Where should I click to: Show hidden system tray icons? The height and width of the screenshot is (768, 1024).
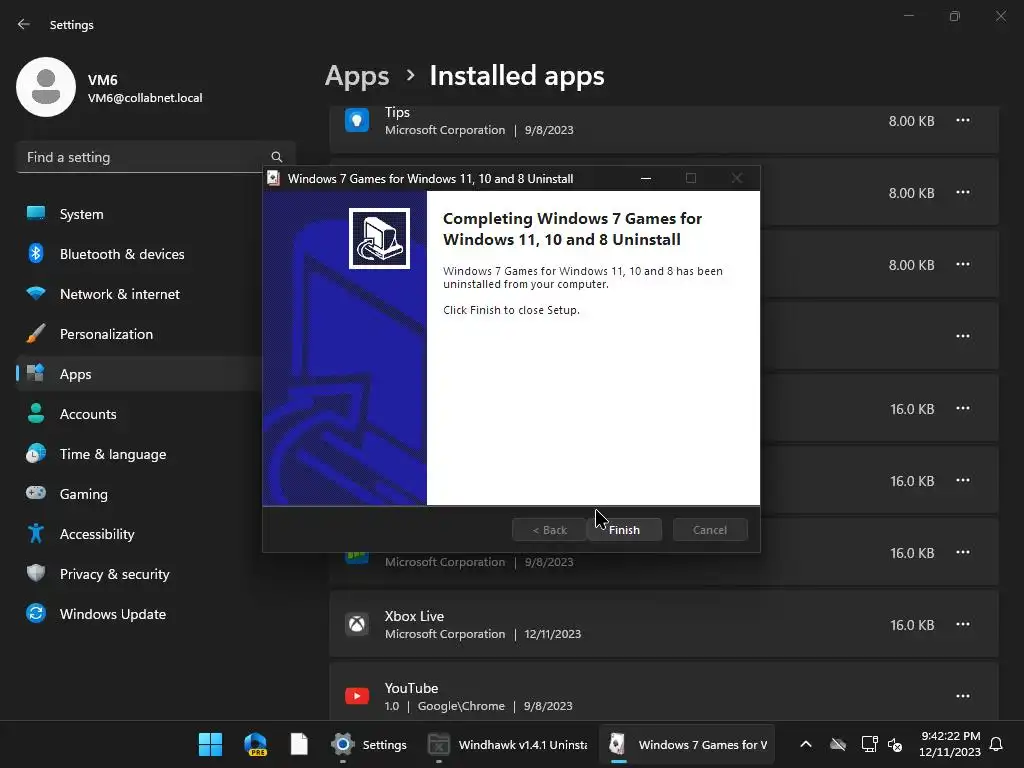[806, 744]
